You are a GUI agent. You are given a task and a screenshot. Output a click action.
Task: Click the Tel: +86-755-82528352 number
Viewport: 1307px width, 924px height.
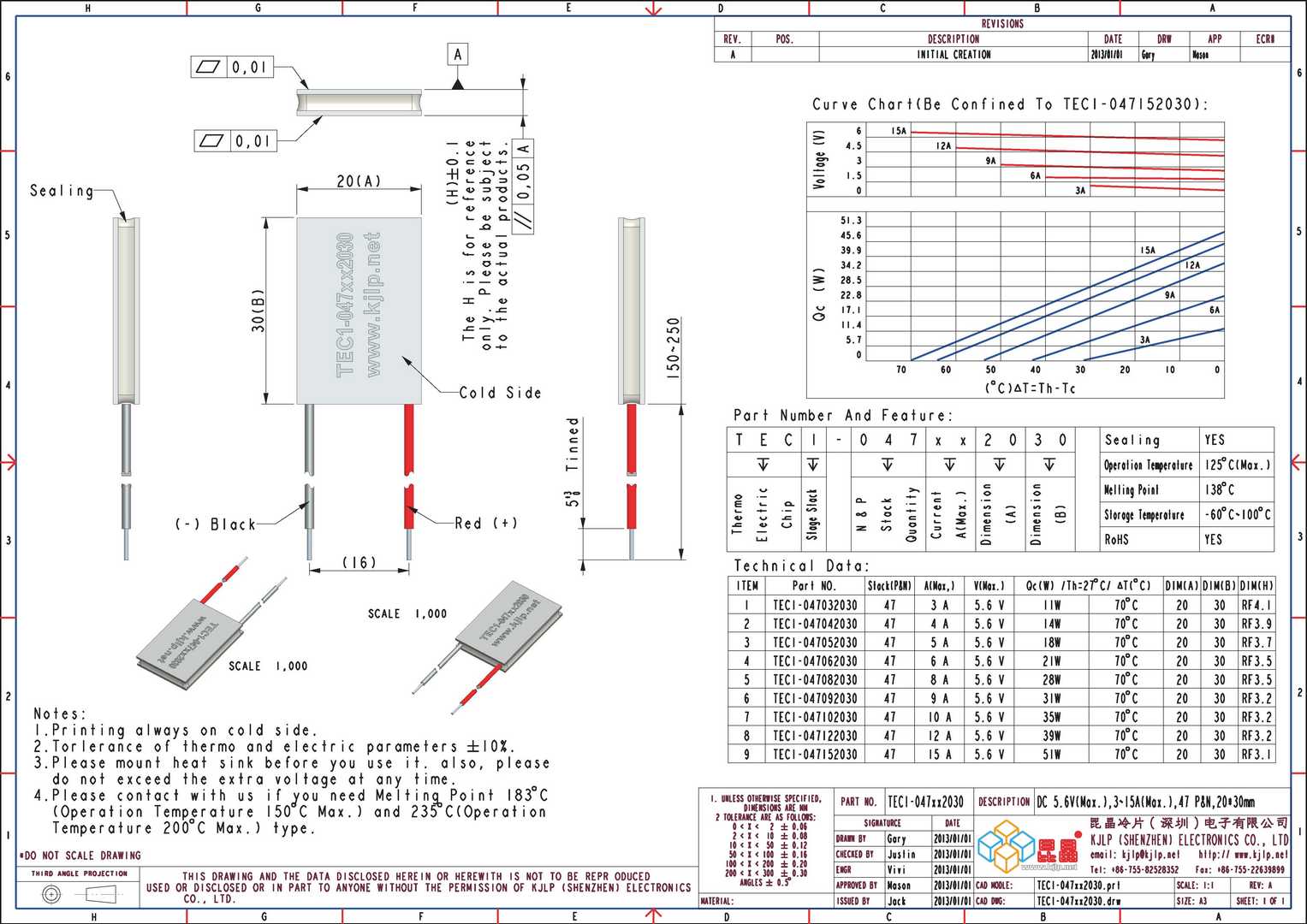(1134, 869)
